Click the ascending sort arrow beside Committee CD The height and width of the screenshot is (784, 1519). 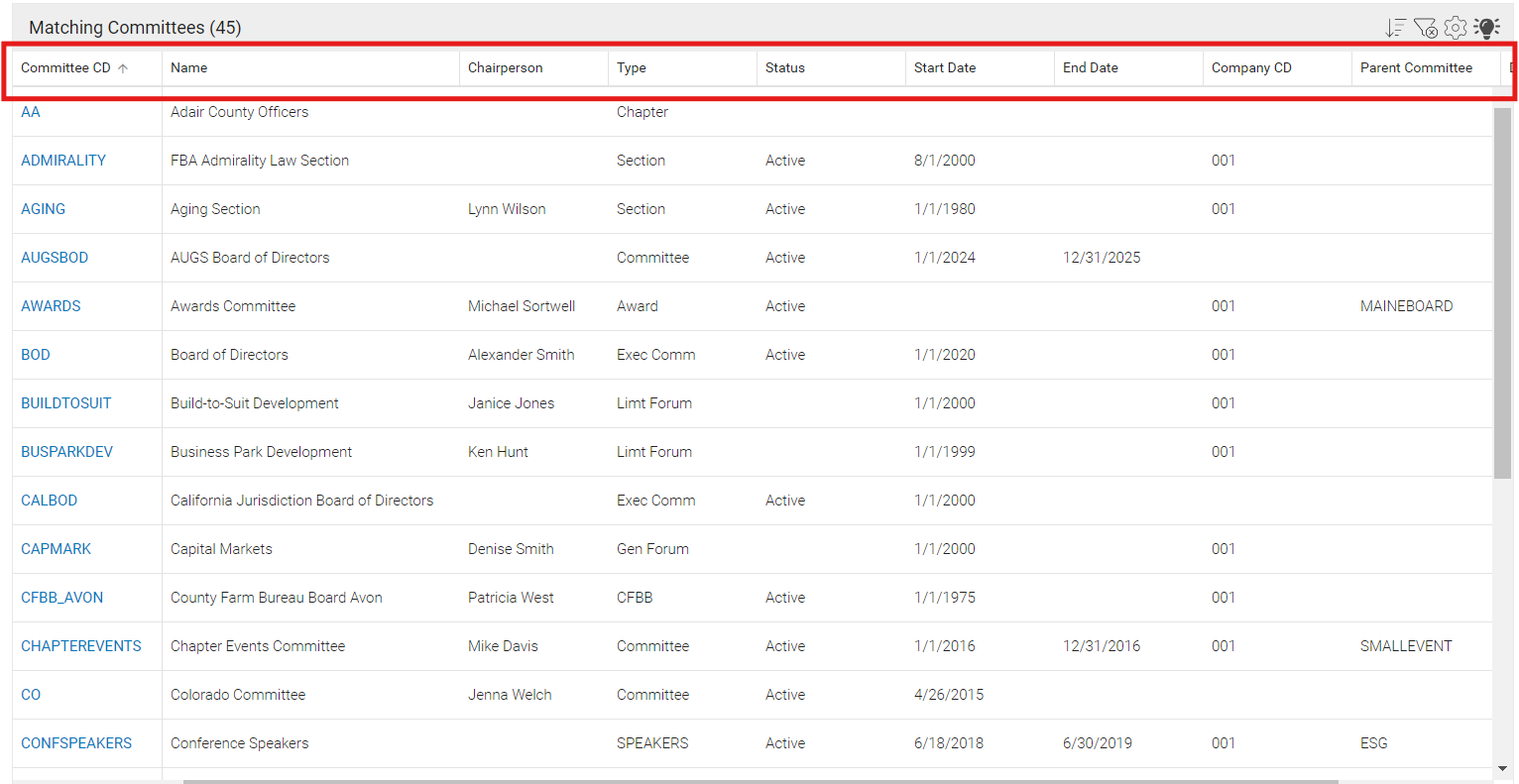[123, 68]
